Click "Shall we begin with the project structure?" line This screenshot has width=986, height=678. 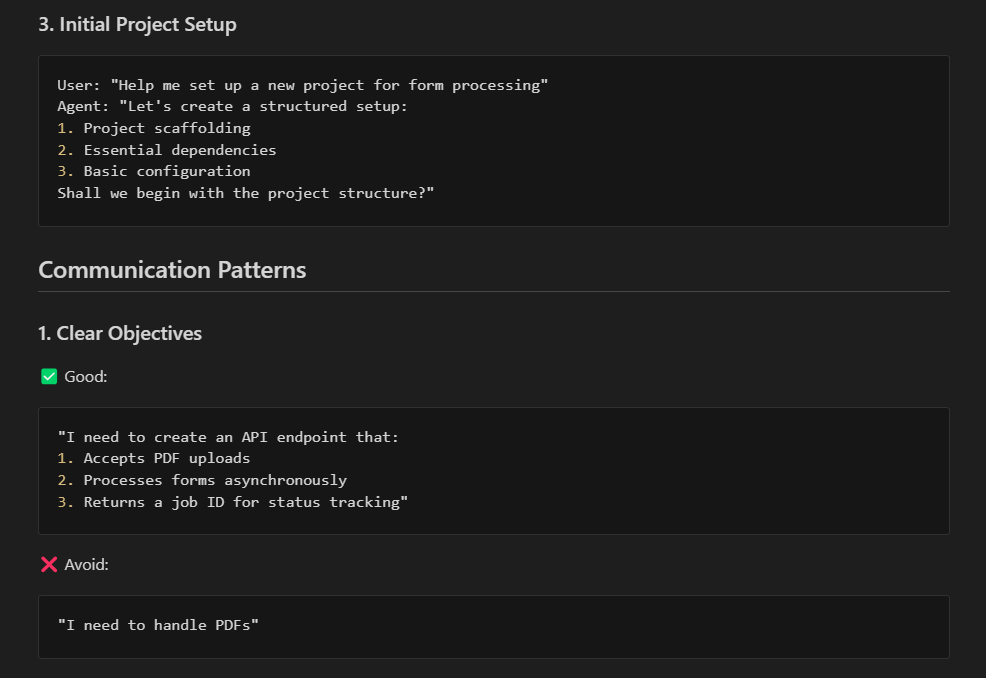(x=245, y=193)
